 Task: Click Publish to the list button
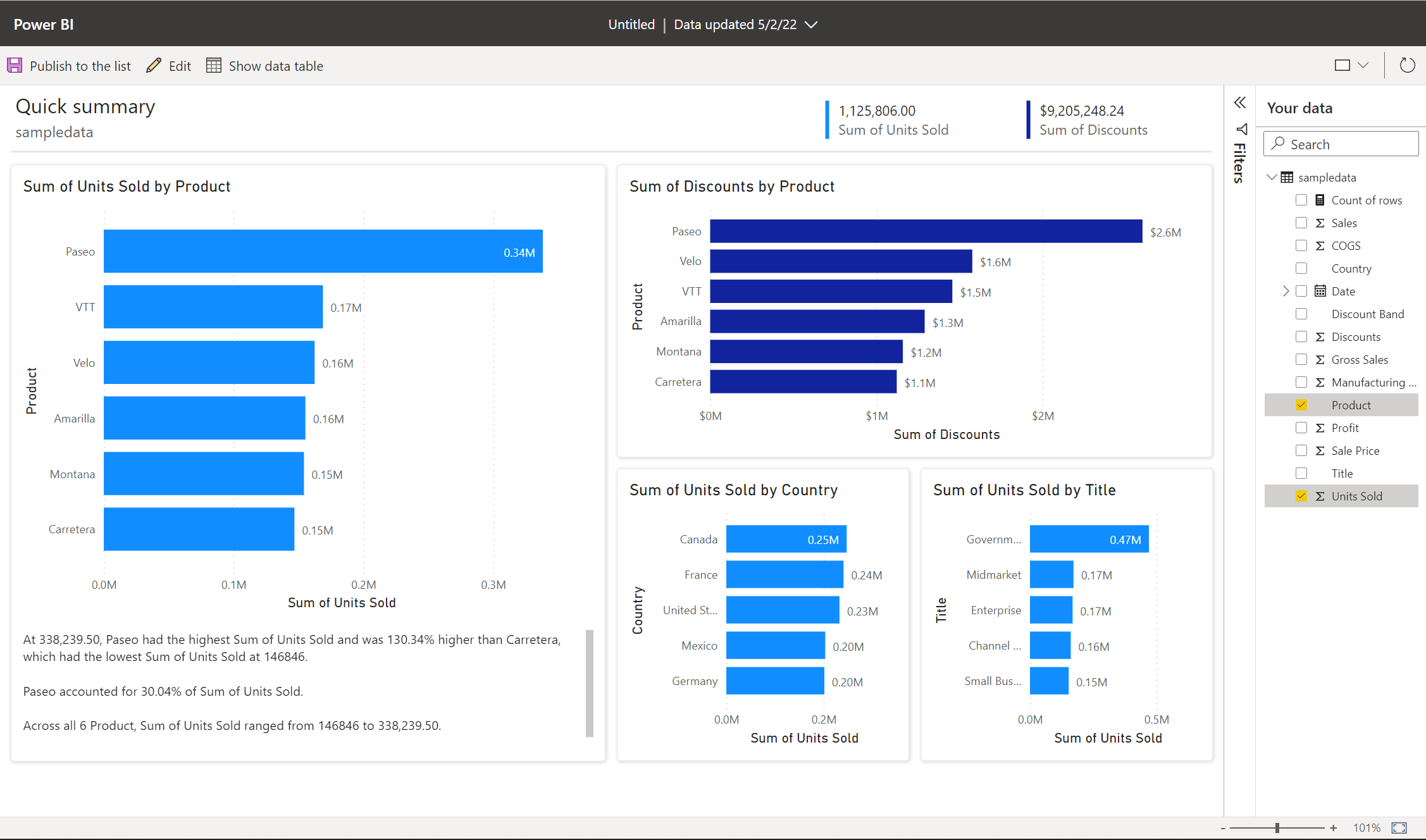tap(71, 65)
